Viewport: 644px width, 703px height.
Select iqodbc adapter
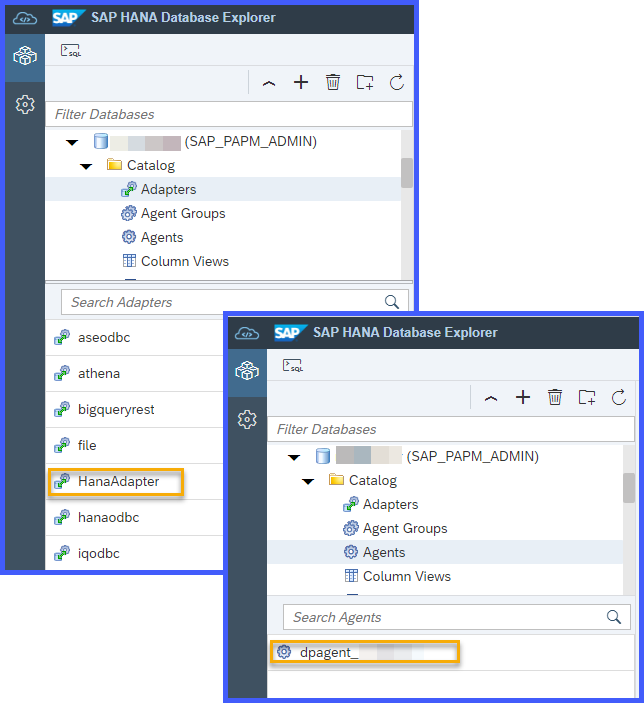135,553
